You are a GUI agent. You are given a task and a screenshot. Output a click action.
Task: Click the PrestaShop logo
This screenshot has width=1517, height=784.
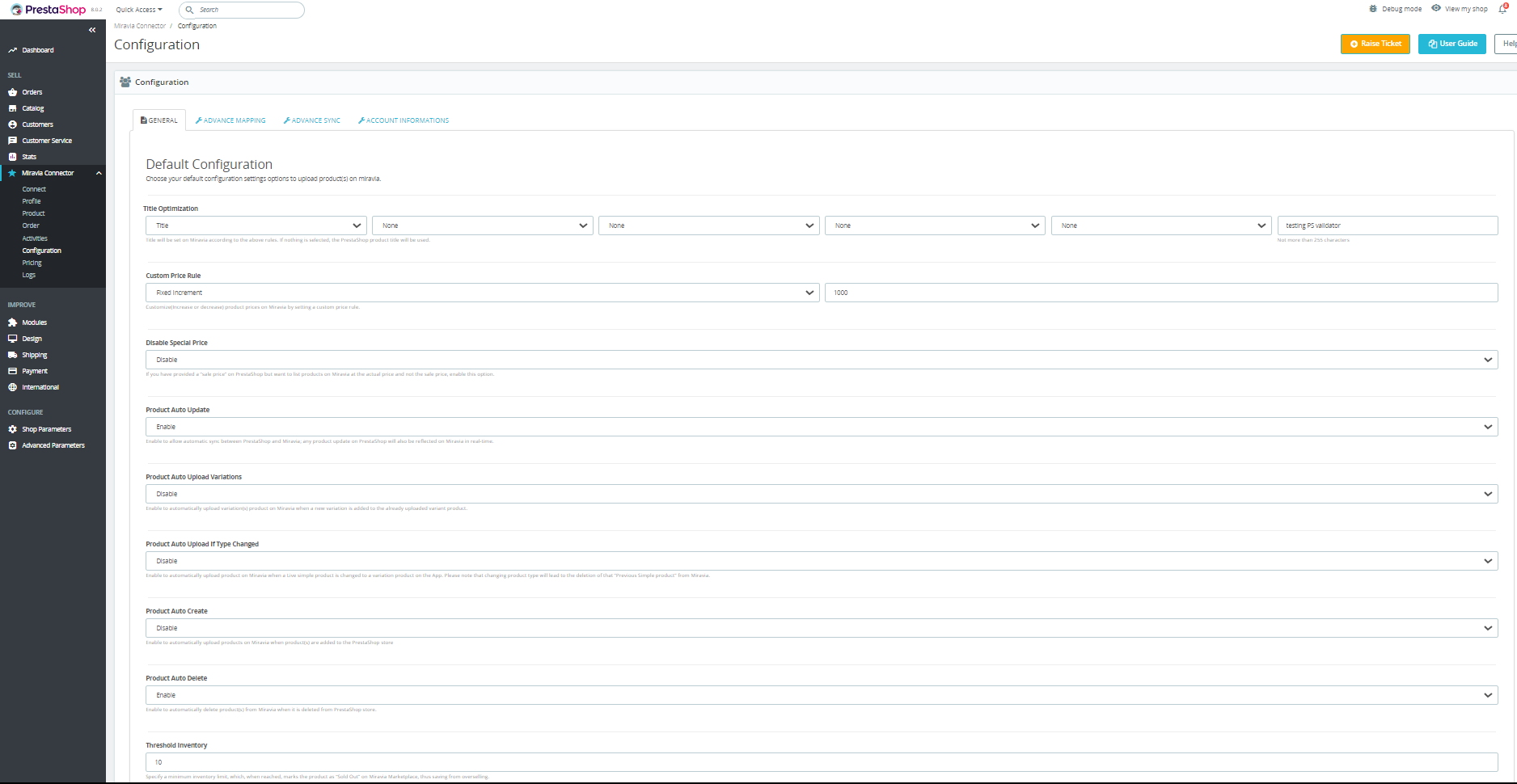point(48,10)
